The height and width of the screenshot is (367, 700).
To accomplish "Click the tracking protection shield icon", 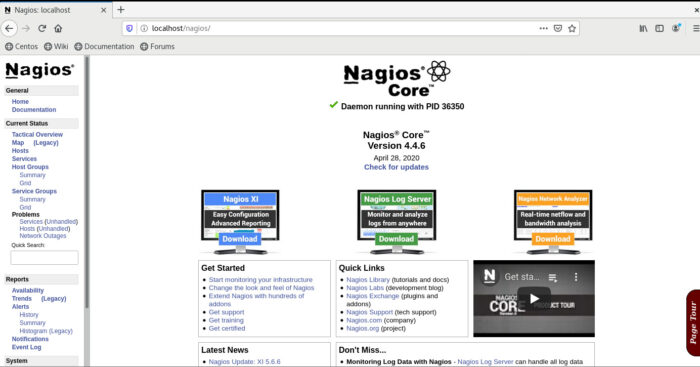I will 129,29.
